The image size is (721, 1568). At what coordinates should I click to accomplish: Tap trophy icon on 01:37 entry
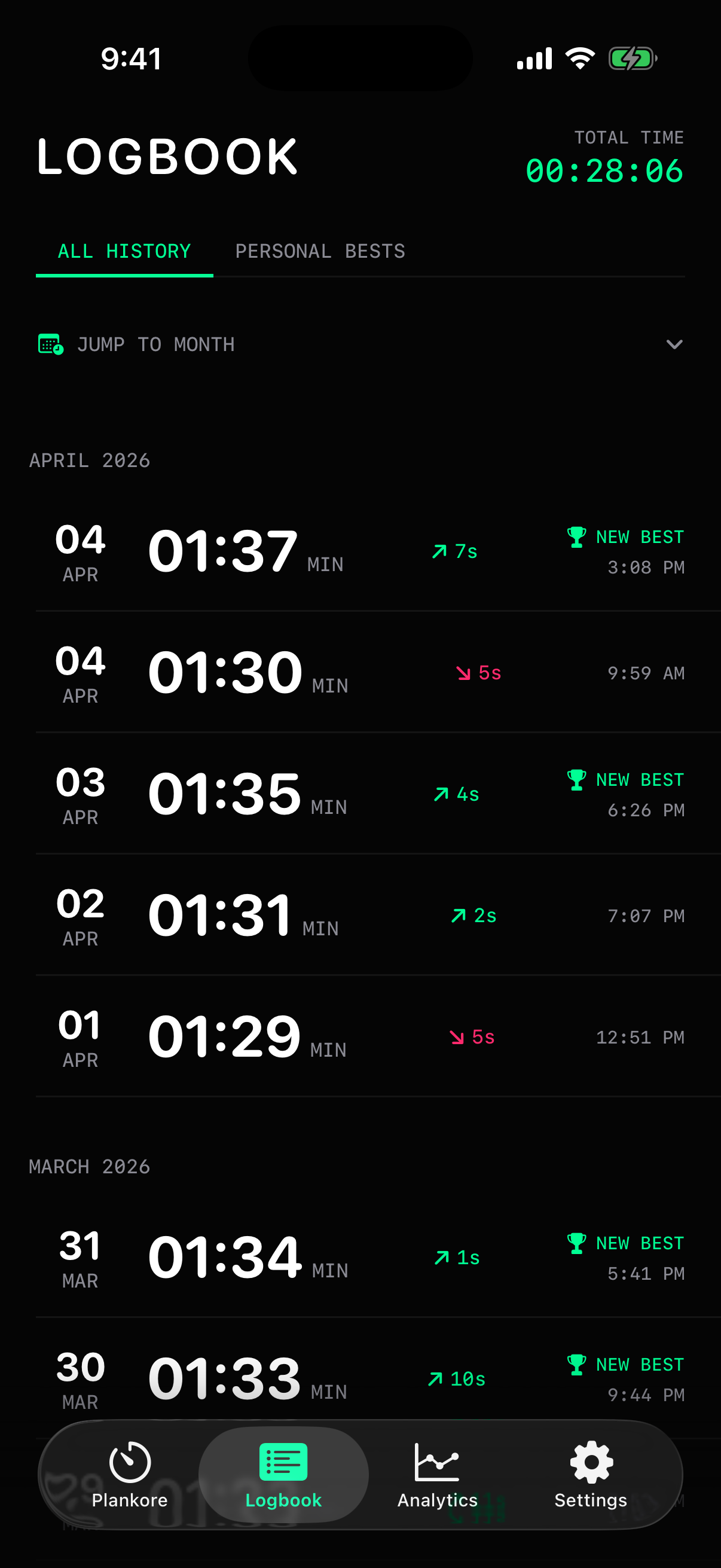coord(576,537)
